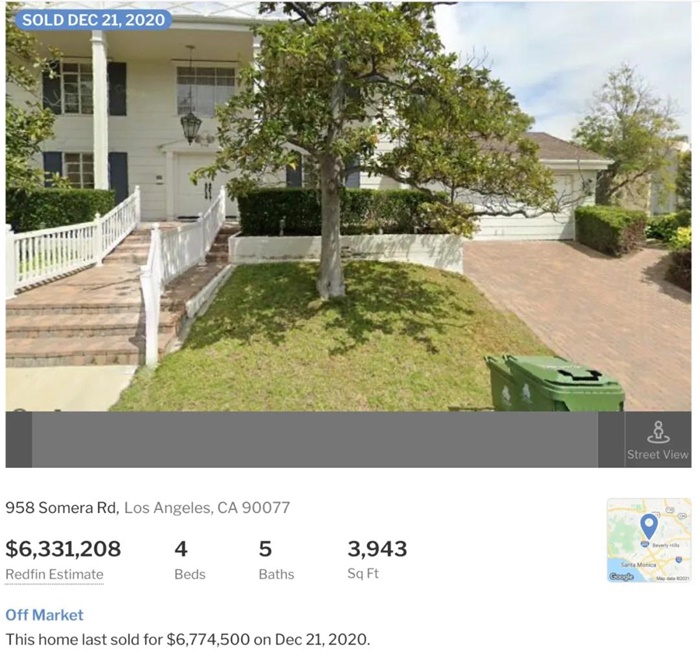Click the Redfin Estimate underlined label
700x653 pixels.
[x=54, y=574]
